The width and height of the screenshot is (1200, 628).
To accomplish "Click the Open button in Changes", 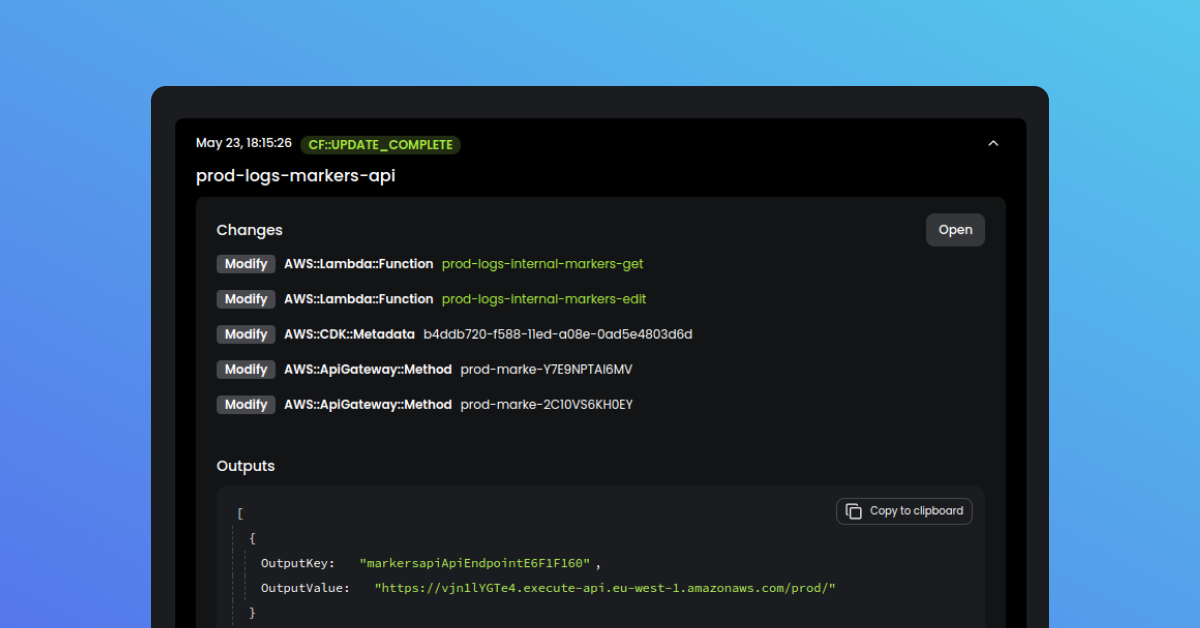I will coord(955,230).
